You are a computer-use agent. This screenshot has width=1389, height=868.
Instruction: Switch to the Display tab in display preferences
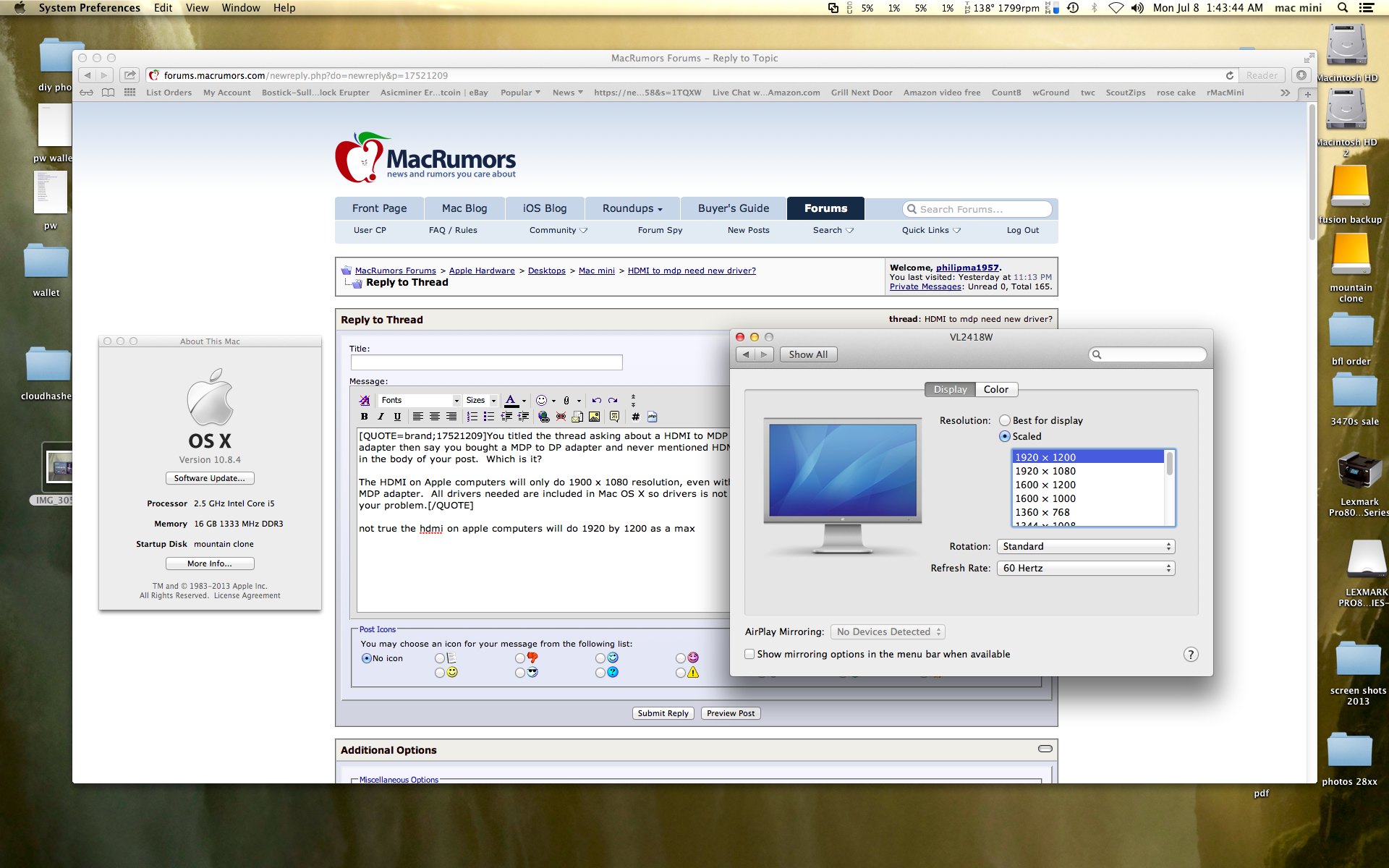950,390
